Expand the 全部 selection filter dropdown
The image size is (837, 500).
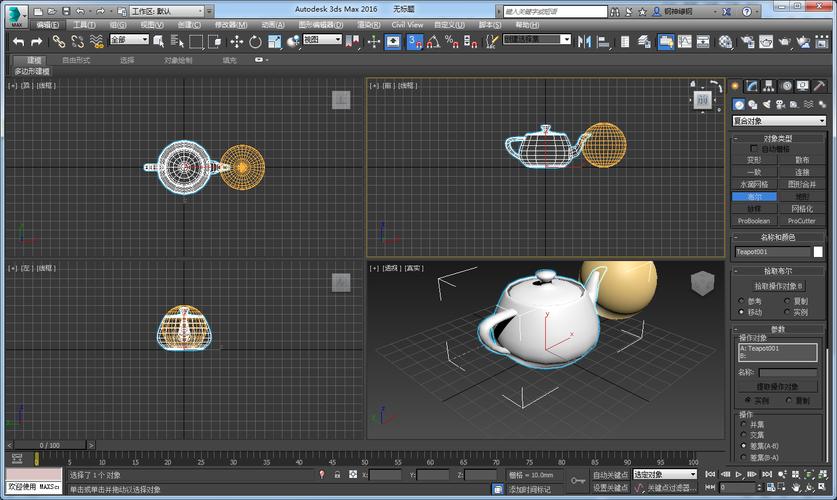coord(129,40)
